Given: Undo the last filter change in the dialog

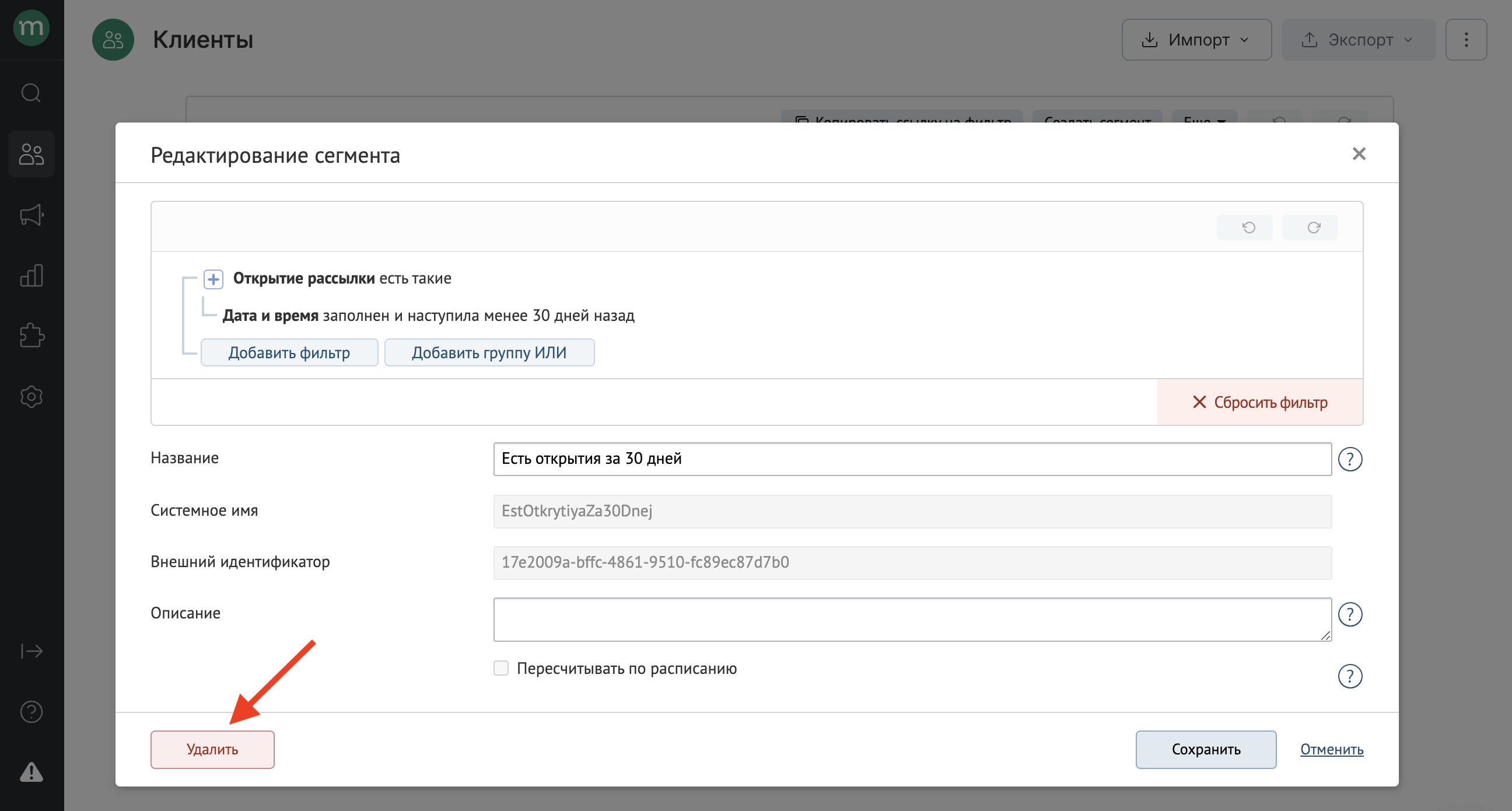Looking at the screenshot, I should tap(1244, 228).
